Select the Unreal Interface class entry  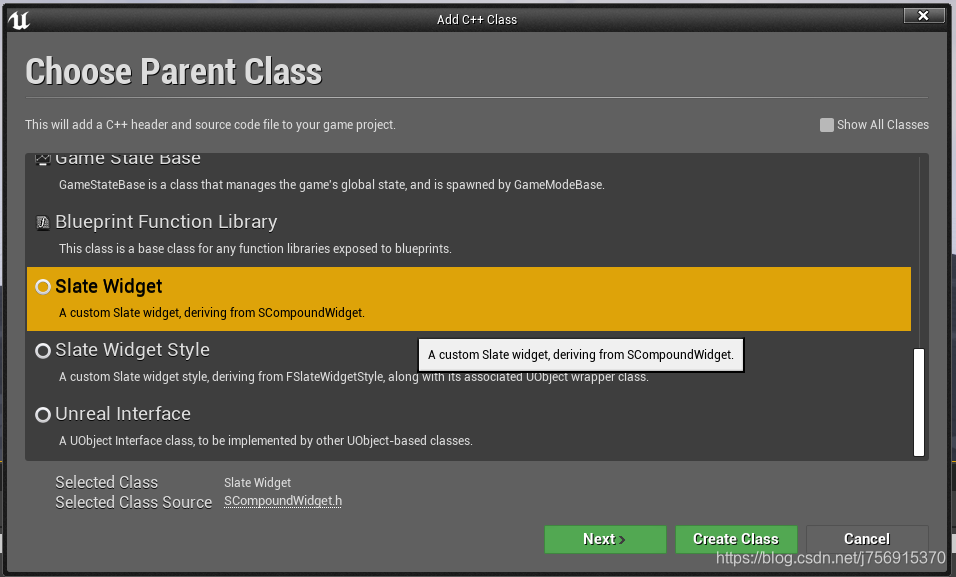pos(123,414)
